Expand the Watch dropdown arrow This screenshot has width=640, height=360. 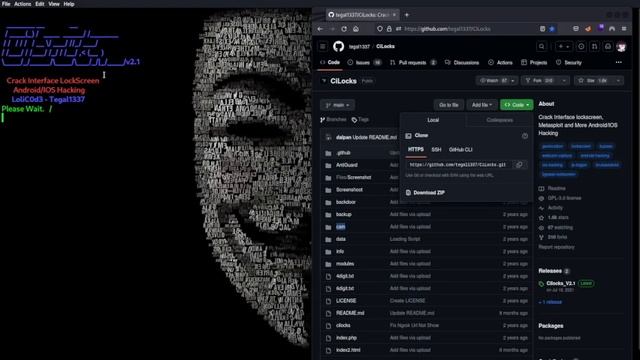[x=513, y=81]
